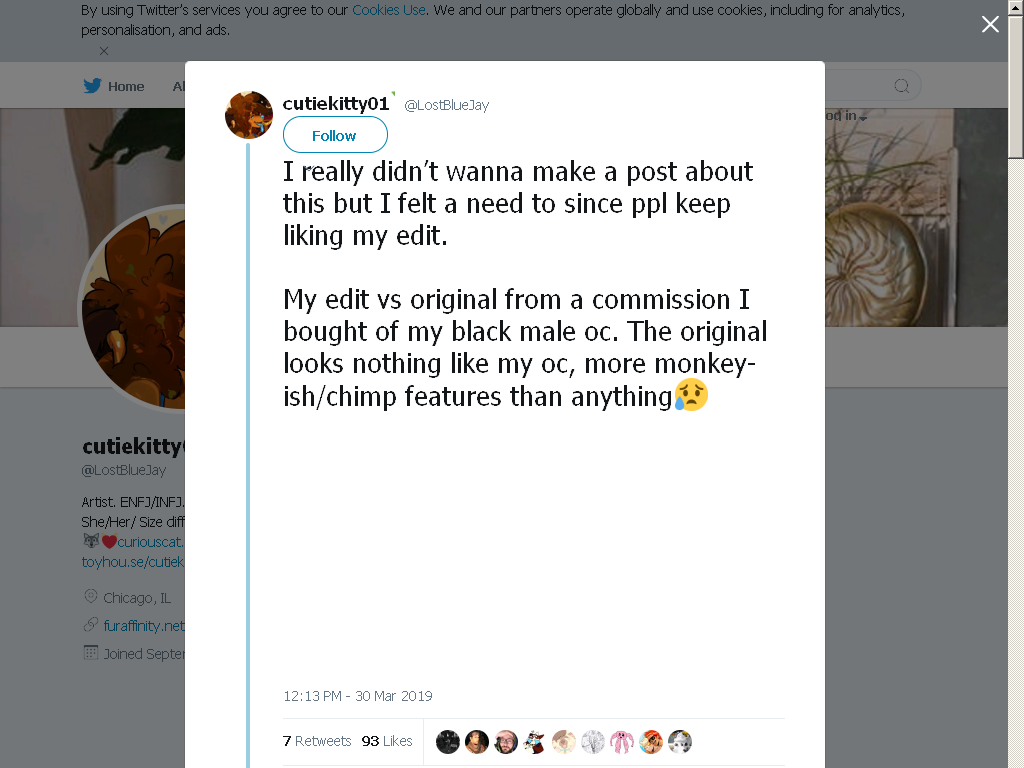Open the bearded man with glasses liker avatar
Viewport: 1024px width, 768px height.
505,742
